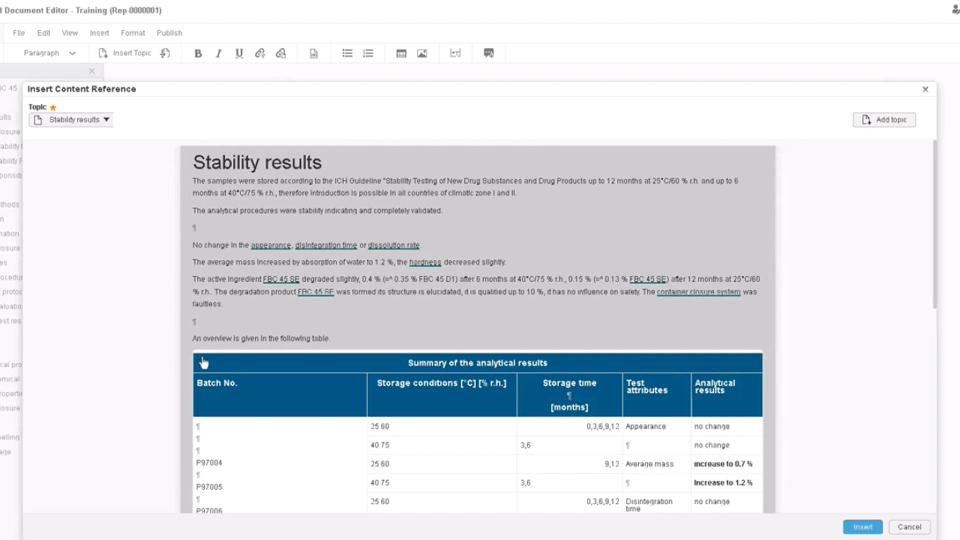Open the Paragraph style dropdown
960x540 pixels.
50,53
